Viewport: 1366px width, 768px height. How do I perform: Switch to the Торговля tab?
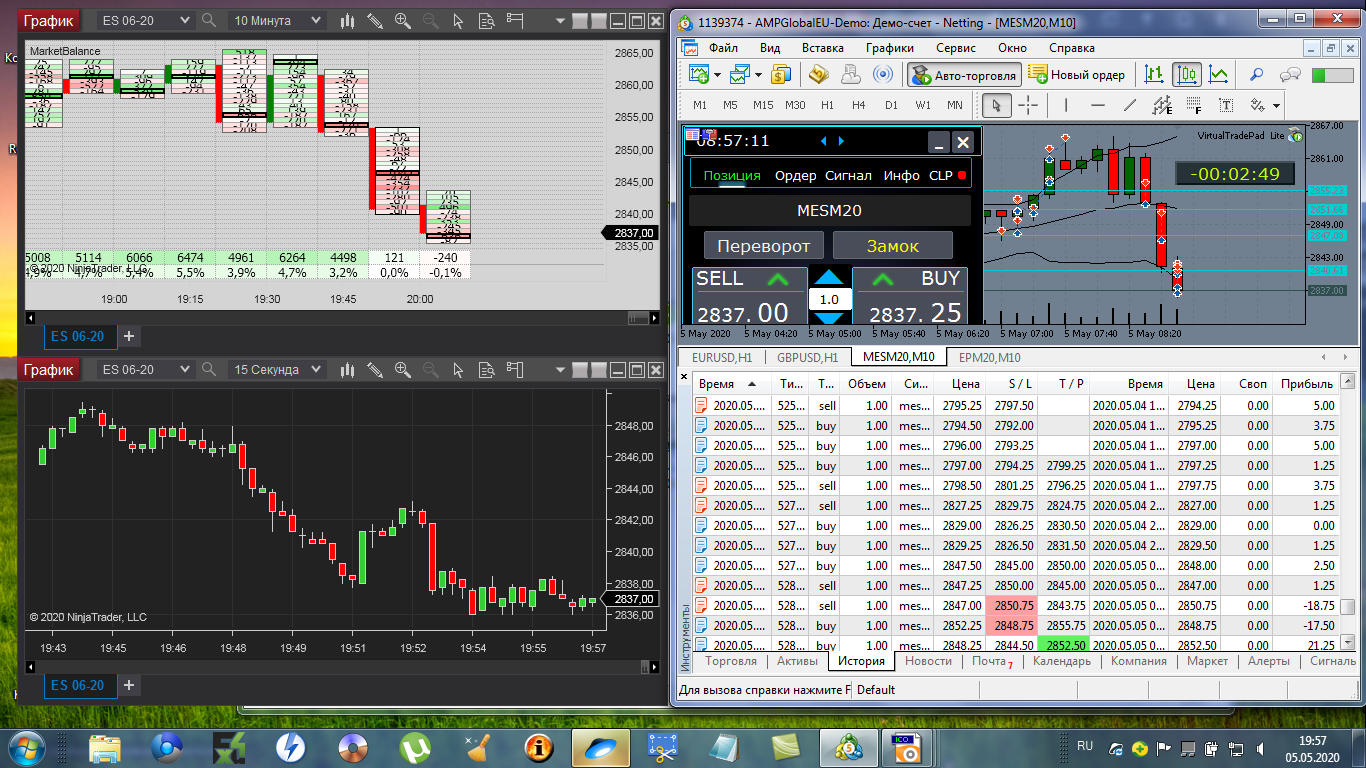731,661
